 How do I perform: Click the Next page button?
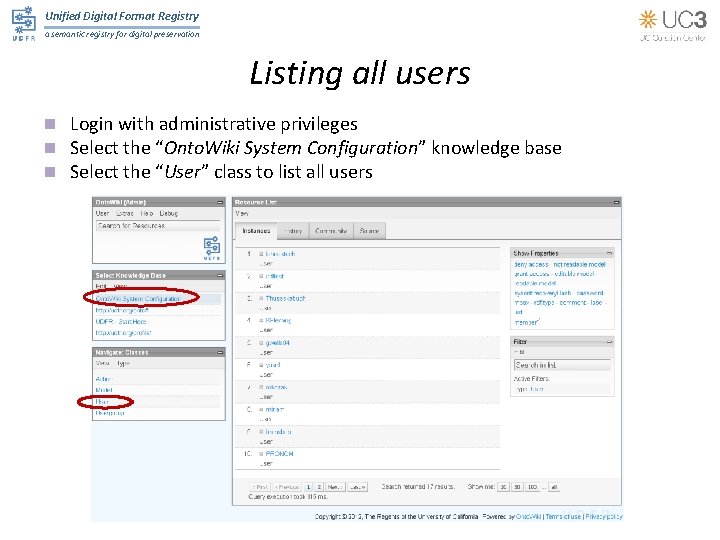(x=335, y=487)
